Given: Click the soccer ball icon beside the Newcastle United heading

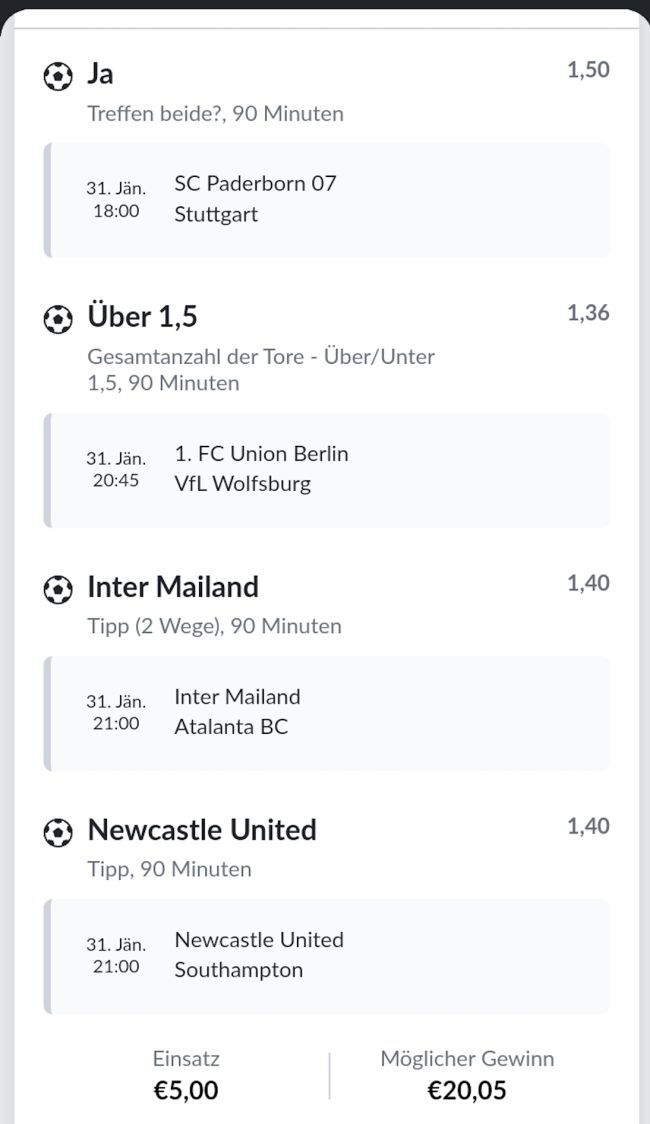Looking at the screenshot, I should pyautogui.click(x=58, y=832).
